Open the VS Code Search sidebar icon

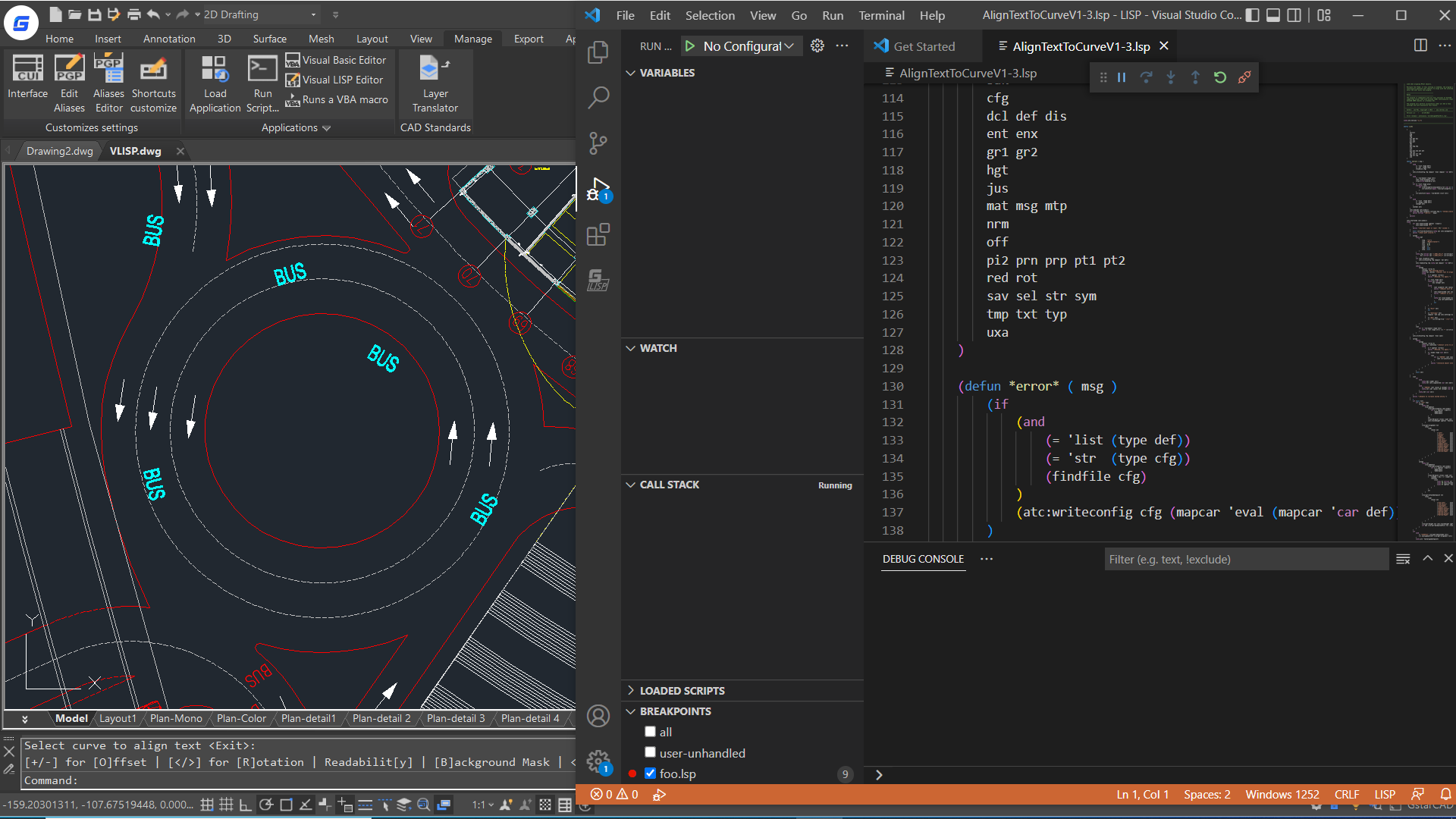coord(598,97)
